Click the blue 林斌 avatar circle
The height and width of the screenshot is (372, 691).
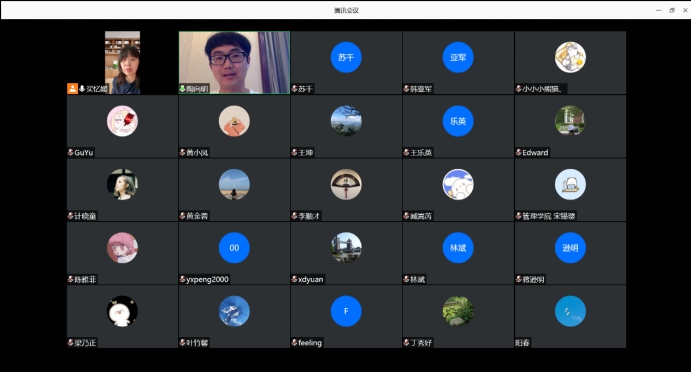coord(458,248)
